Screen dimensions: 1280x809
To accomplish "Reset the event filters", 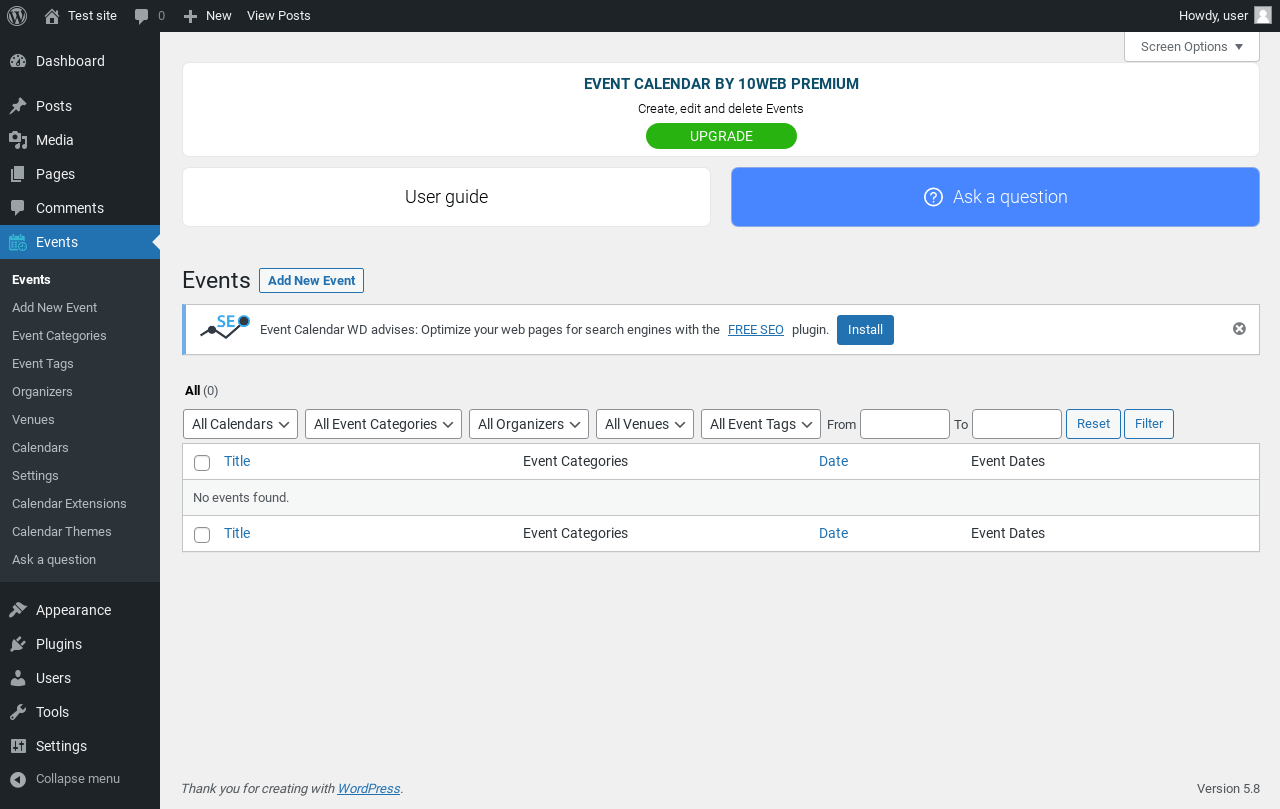I will 1093,424.
